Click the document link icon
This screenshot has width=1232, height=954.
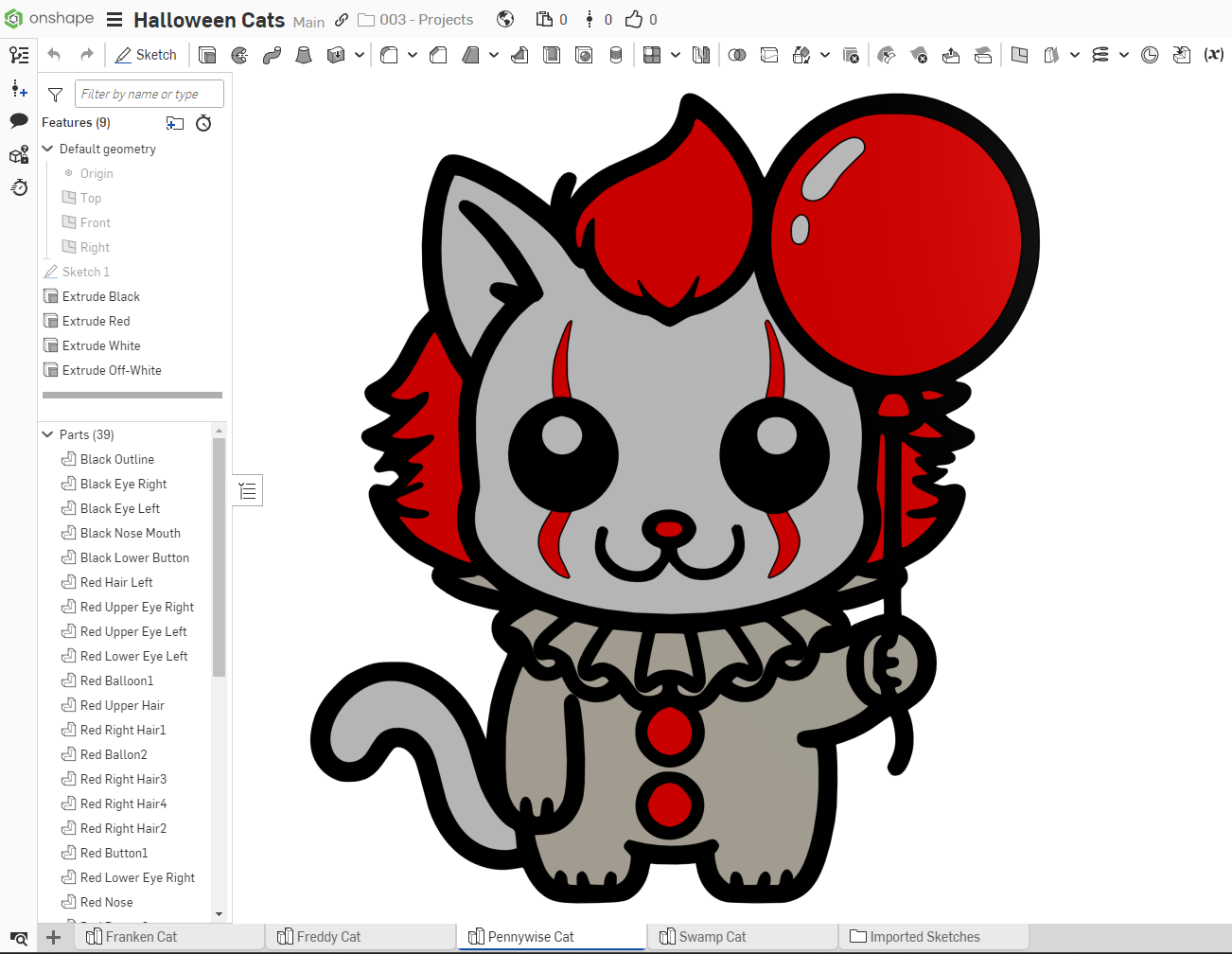tap(342, 20)
